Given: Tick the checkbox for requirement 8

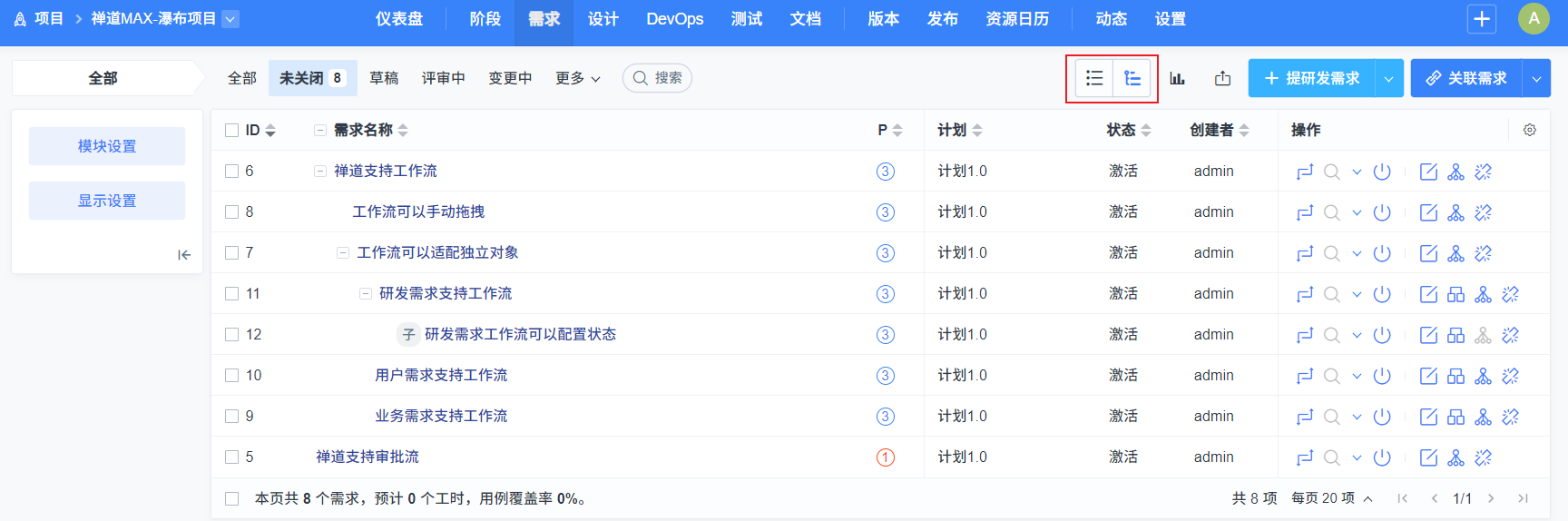Looking at the screenshot, I should [x=232, y=212].
